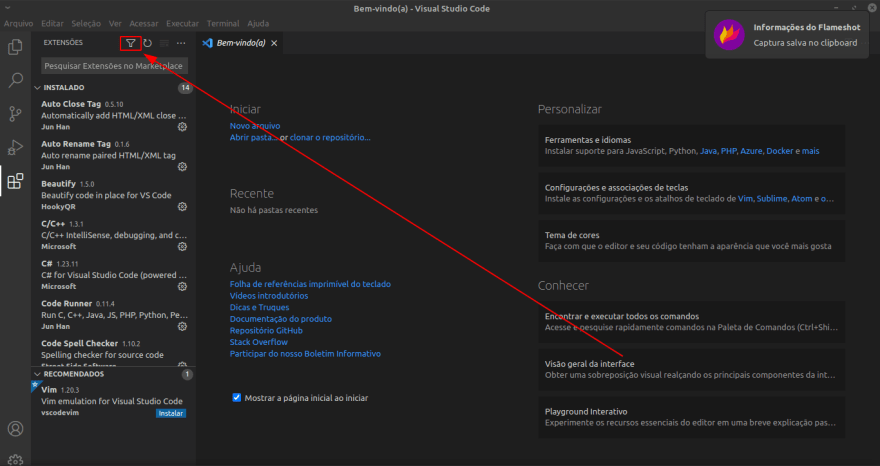Open manage gear for Code Runner
The height and width of the screenshot is (466, 880).
click(182, 326)
